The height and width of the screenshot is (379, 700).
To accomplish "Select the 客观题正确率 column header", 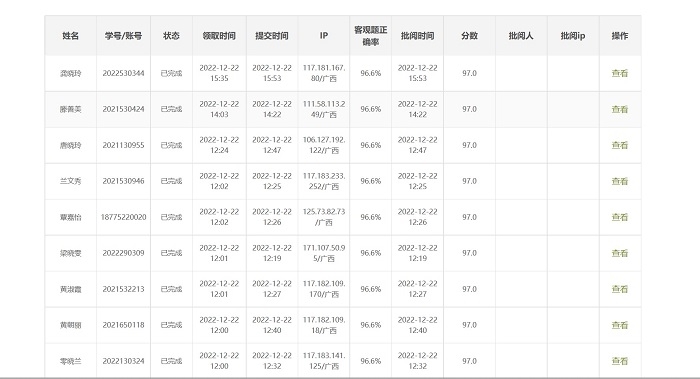I will click(x=371, y=36).
